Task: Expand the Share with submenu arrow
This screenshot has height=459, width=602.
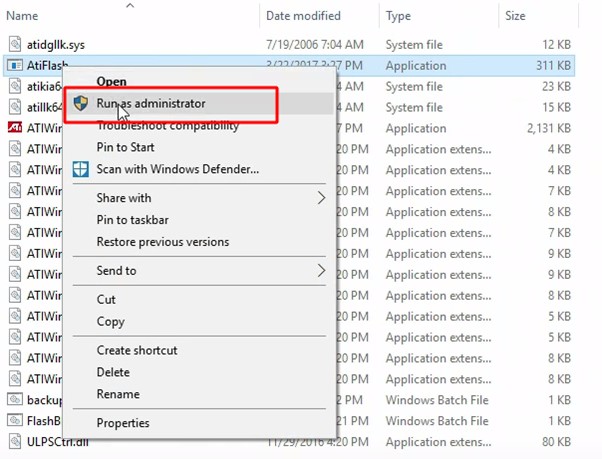Action: pos(321,198)
